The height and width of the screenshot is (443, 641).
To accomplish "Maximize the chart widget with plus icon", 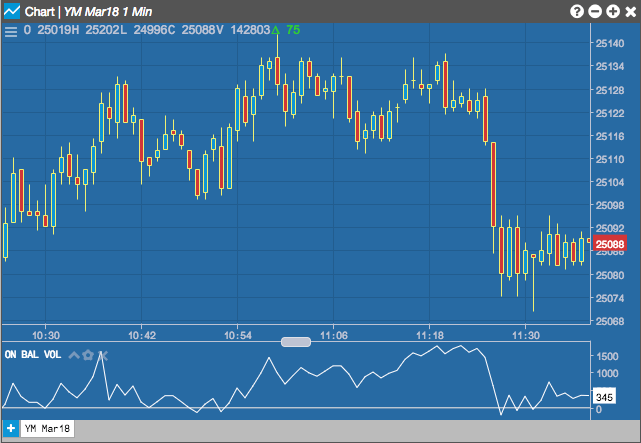I will (613, 11).
